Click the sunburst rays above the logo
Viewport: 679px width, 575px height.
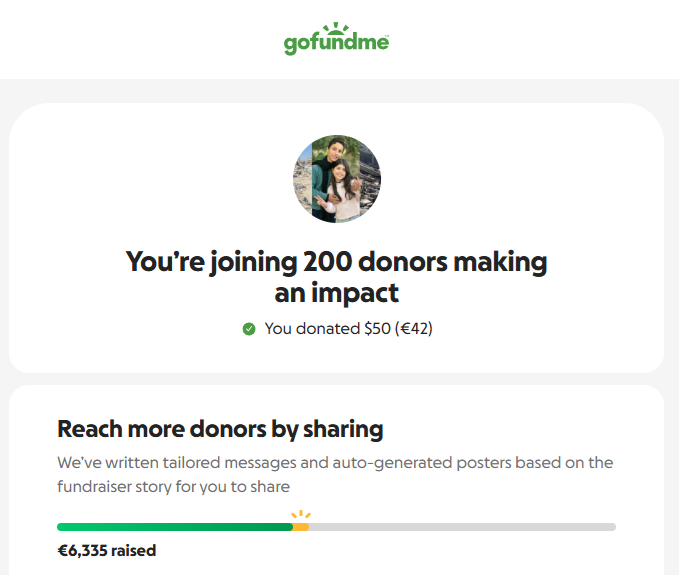(x=337, y=28)
